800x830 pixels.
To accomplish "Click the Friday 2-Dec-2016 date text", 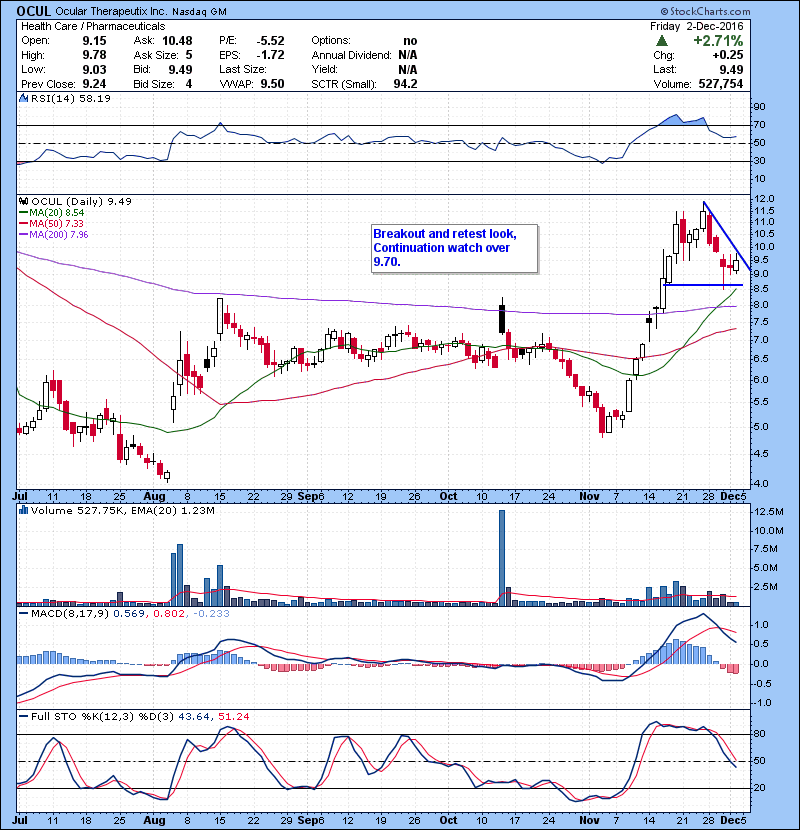I will click(697, 26).
